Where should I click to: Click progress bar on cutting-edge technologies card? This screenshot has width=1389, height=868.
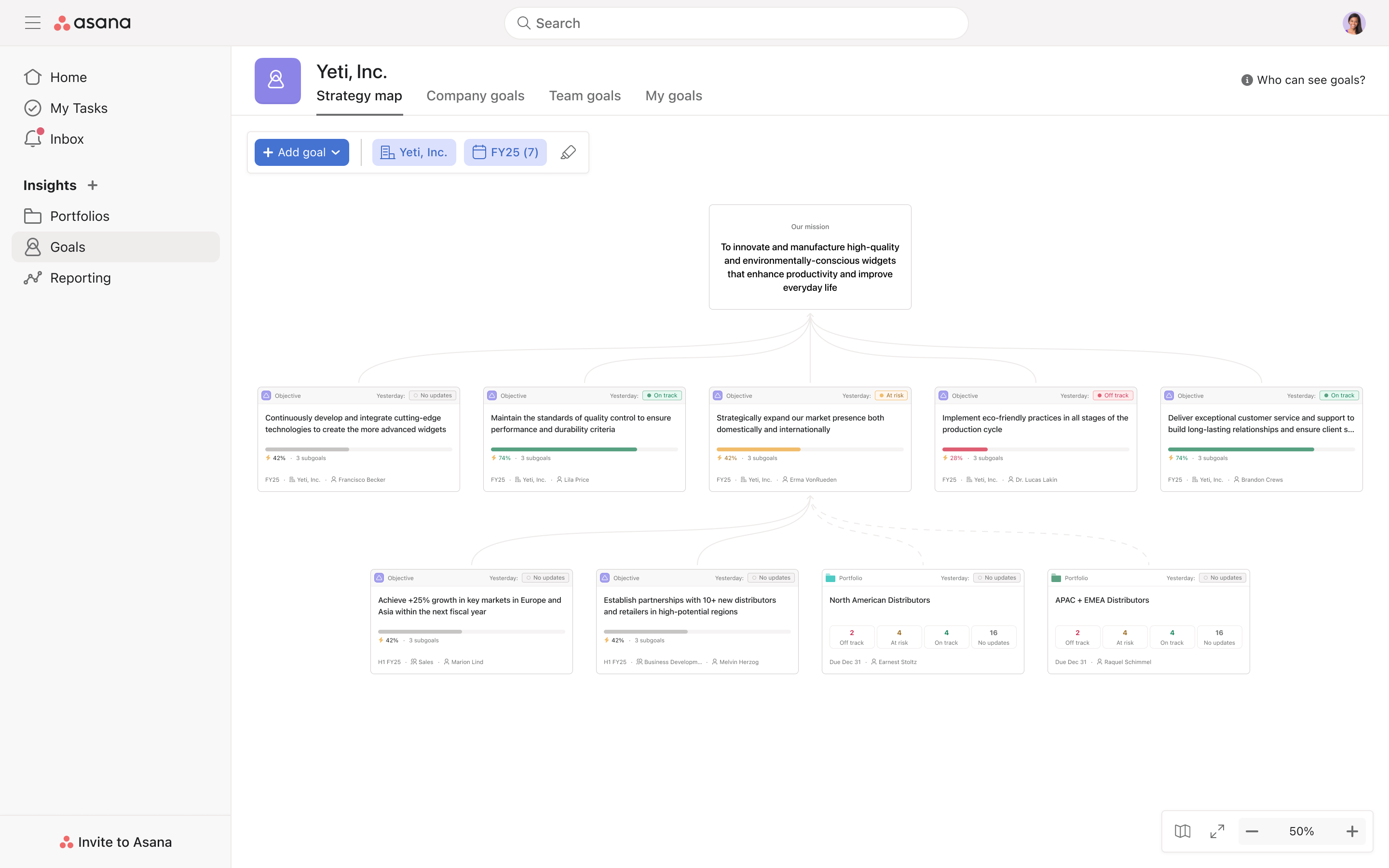point(359,449)
